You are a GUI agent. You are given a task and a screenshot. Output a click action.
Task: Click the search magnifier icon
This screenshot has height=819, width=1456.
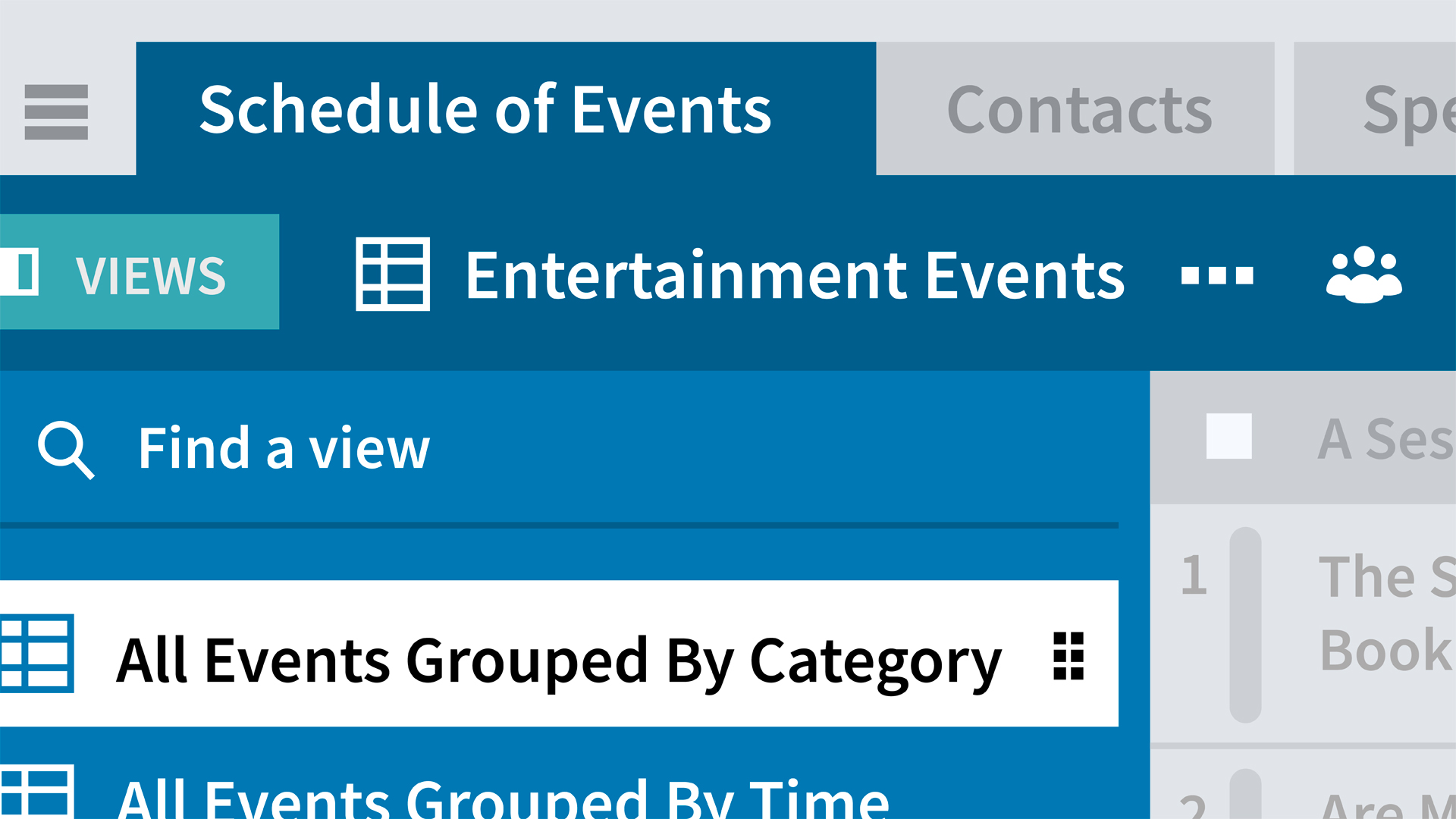click(x=66, y=450)
